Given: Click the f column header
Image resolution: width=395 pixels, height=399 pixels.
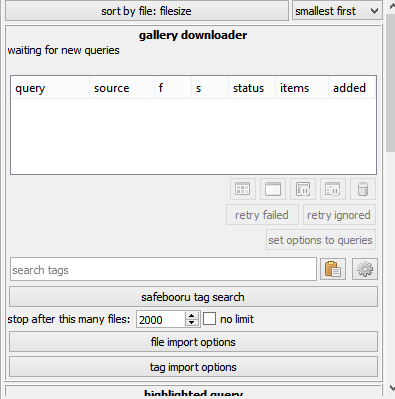Looking at the screenshot, I should 173,88.
